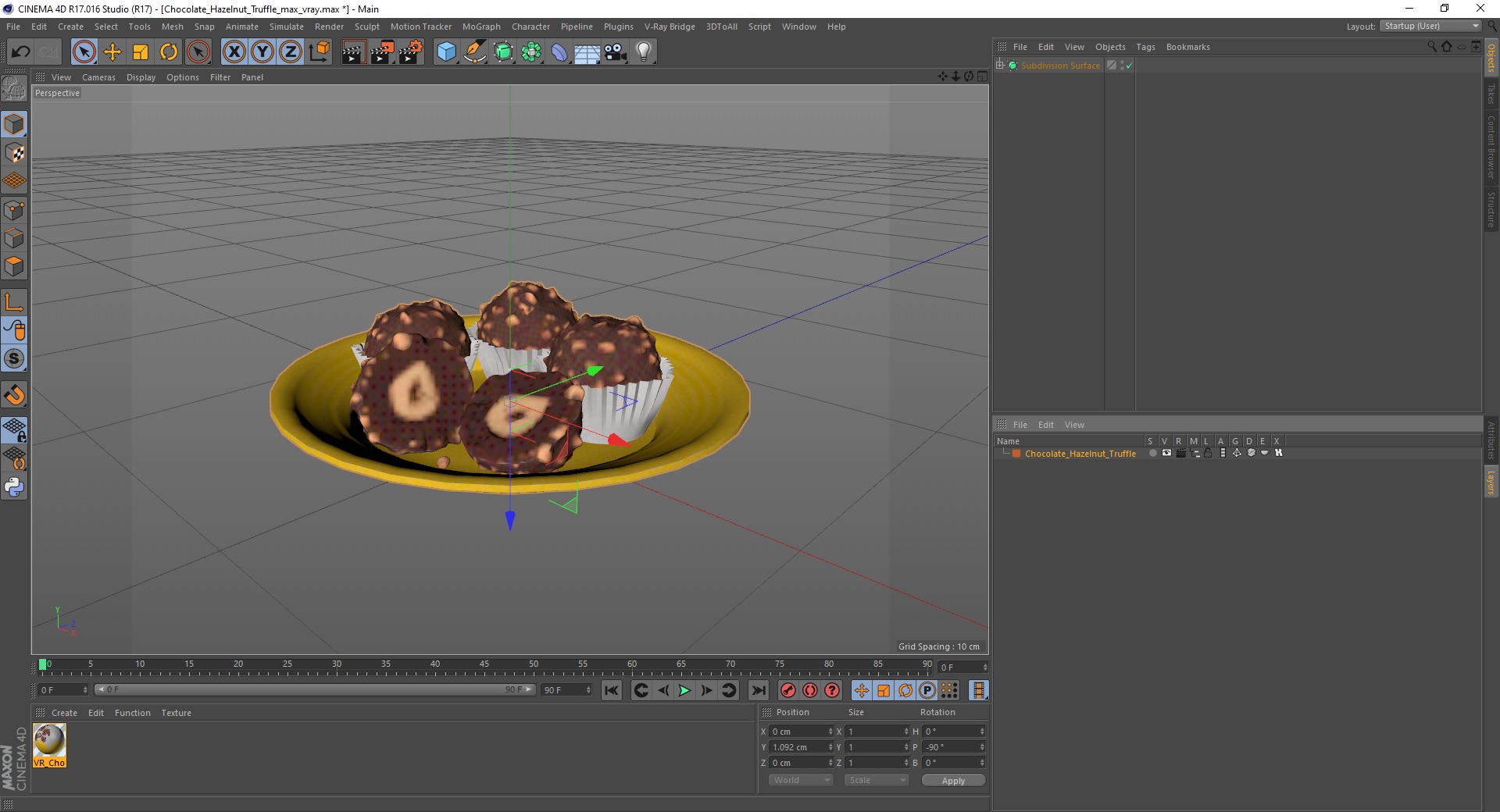Click stepper on current frame 0 F field

[984, 668]
